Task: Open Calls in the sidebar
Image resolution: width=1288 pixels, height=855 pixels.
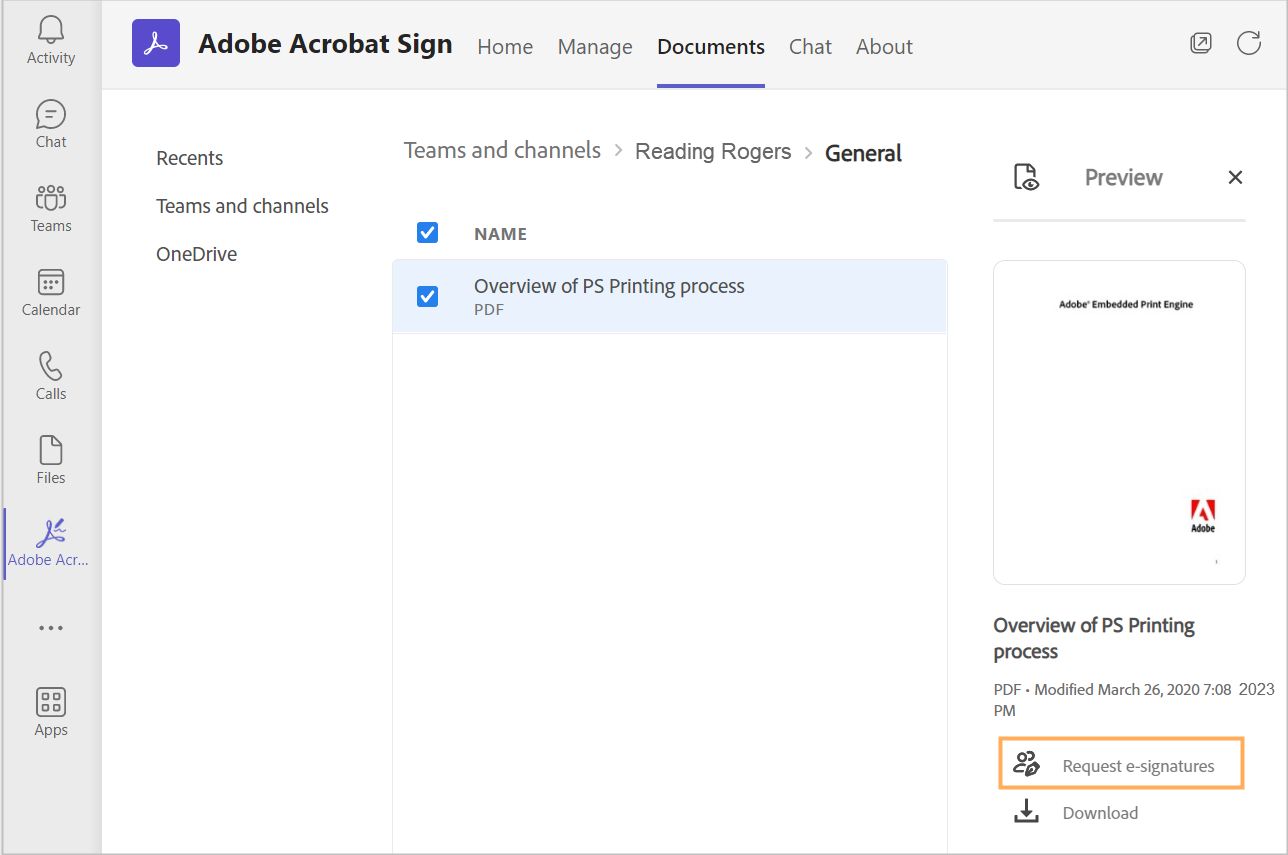Action: pyautogui.click(x=51, y=376)
